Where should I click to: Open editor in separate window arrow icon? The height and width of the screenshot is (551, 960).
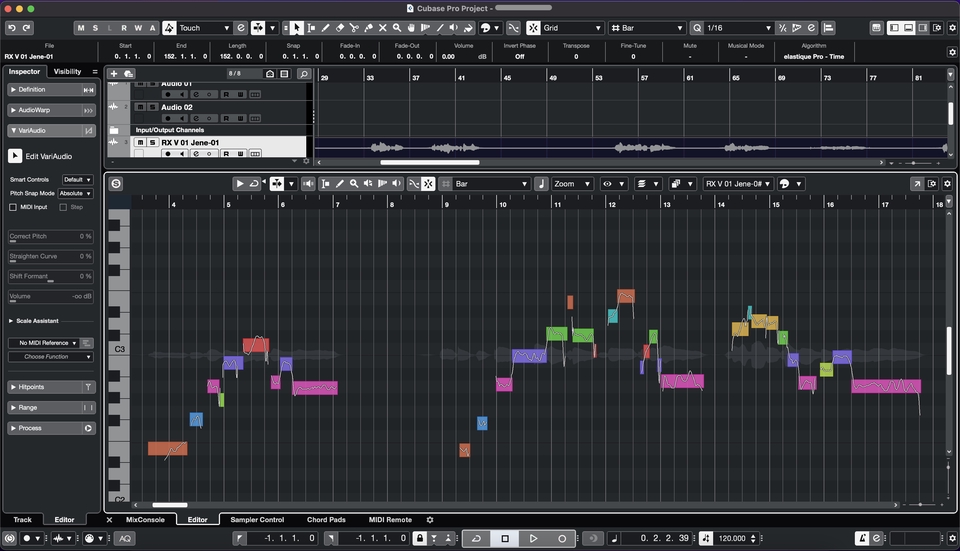[x=917, y=184]
